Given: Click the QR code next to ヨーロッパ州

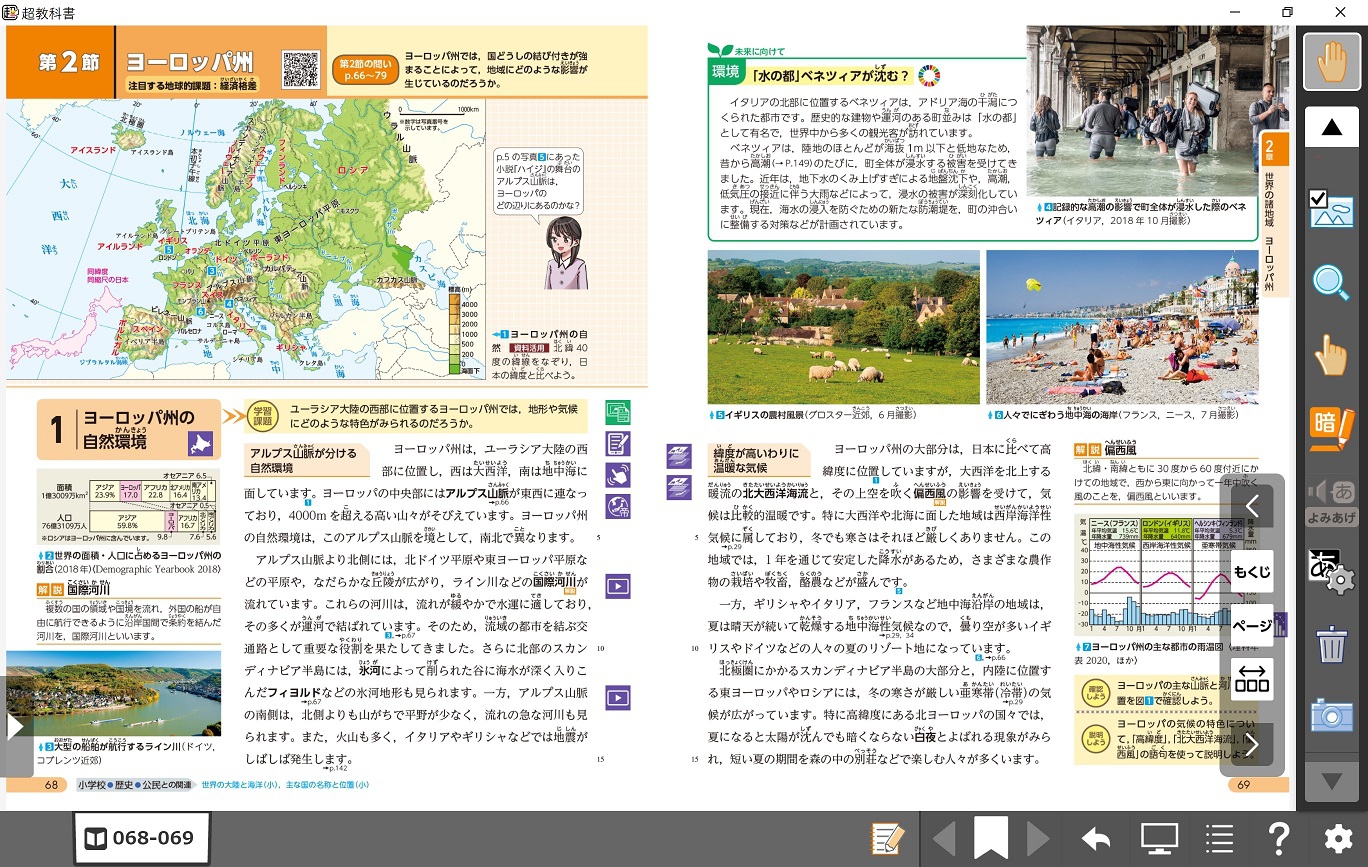Looking at the screenshot, I should (x=301, y=69).
